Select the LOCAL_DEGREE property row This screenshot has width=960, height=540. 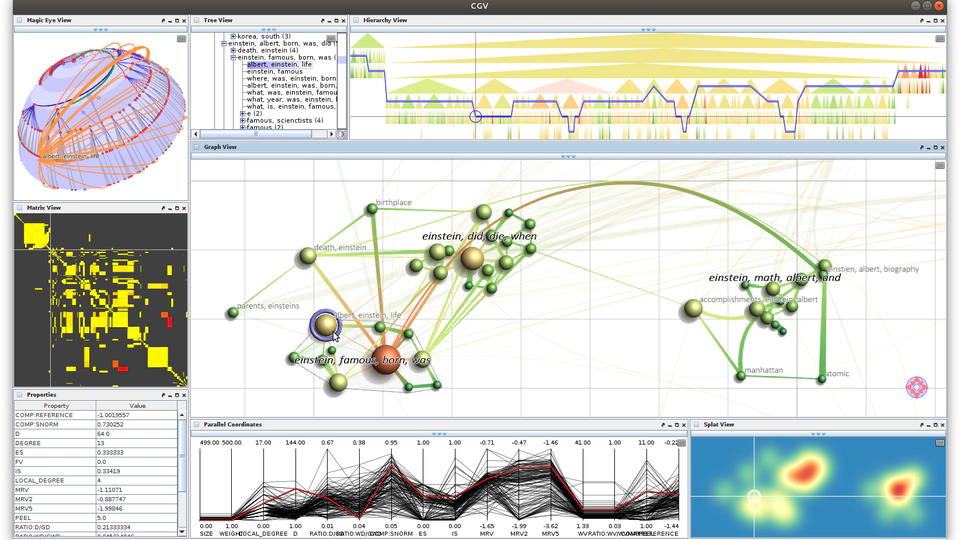96,481
